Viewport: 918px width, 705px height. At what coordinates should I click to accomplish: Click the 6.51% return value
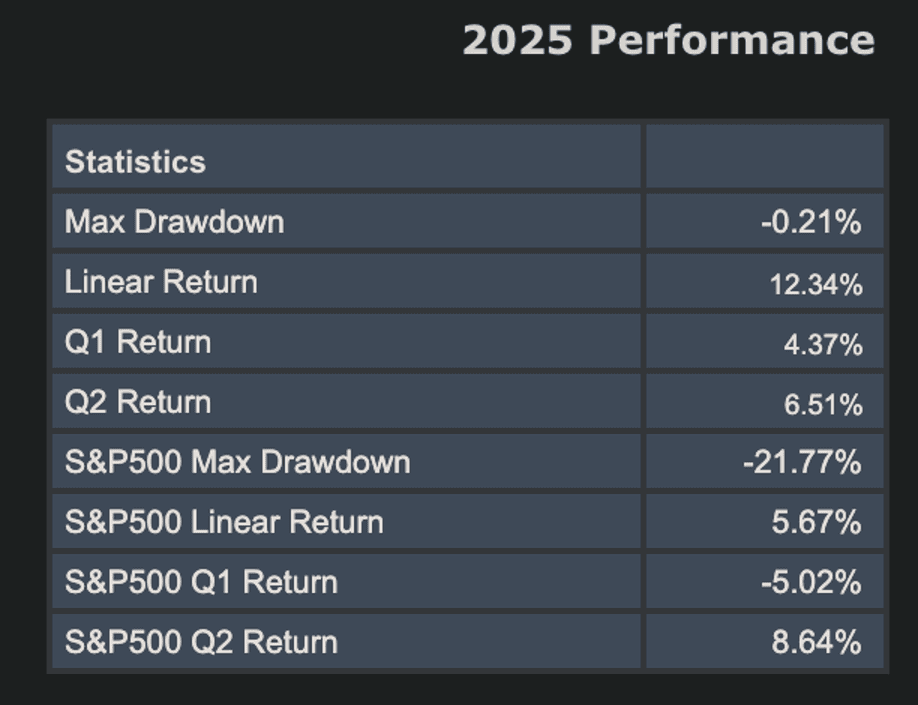pos(822,405)
